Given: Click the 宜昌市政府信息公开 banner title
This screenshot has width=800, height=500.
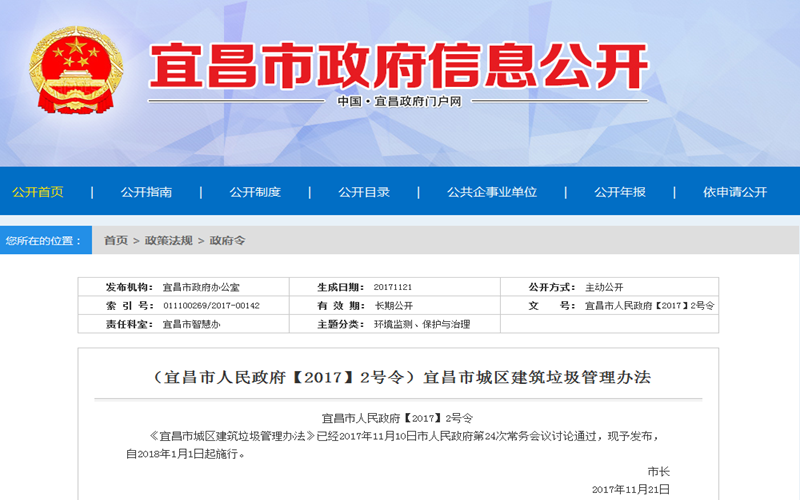Looking at the screenshot, I should click(x=399, y=66).
